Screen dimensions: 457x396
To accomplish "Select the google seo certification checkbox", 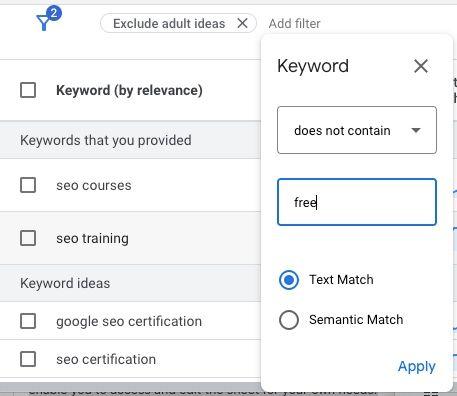I will pyautogui.click(x=28, y=321).
